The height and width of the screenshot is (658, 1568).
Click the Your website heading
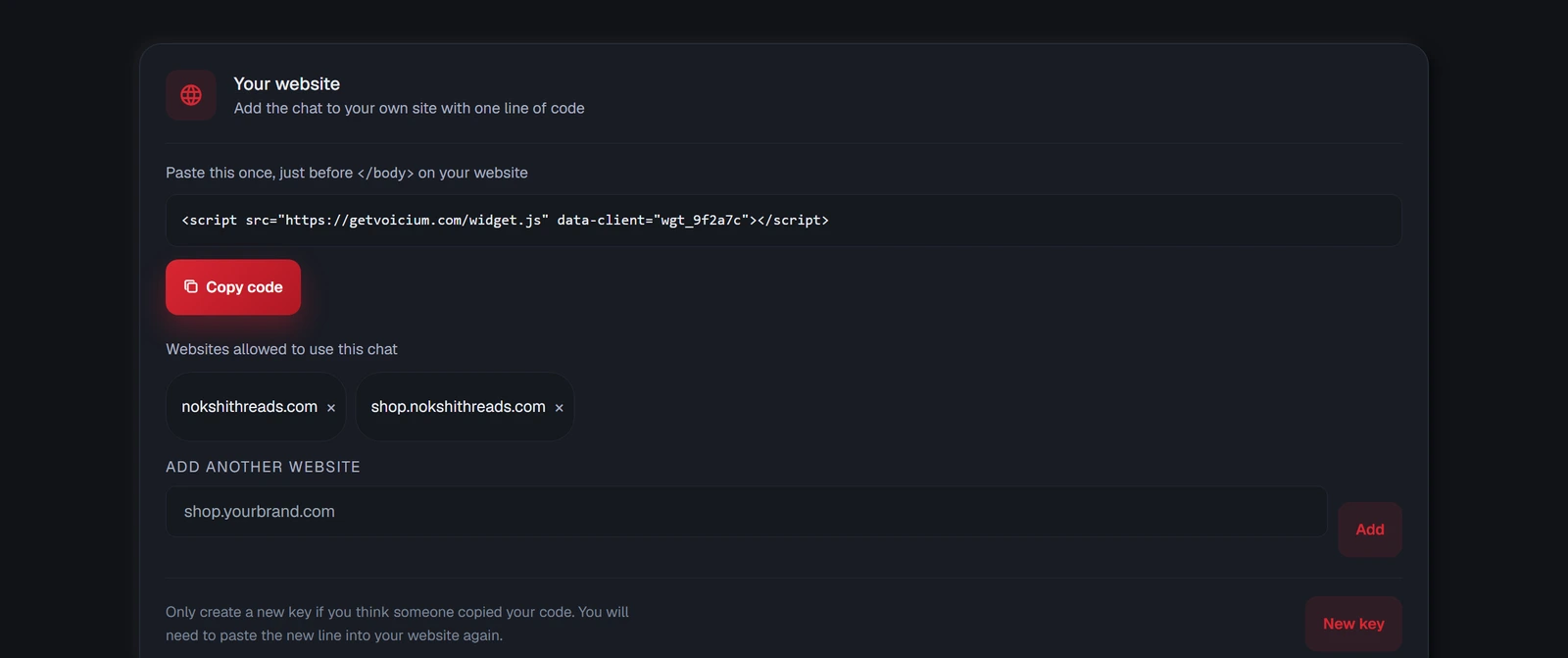click(287, 84)
